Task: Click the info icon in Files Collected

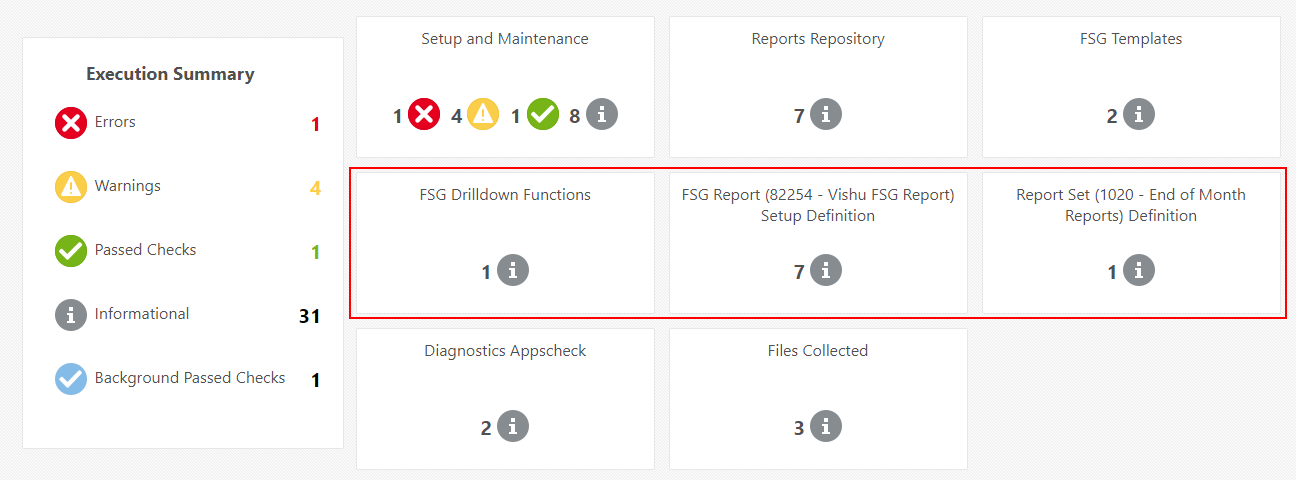Action: pyautogui.click(x=826, y=427)
